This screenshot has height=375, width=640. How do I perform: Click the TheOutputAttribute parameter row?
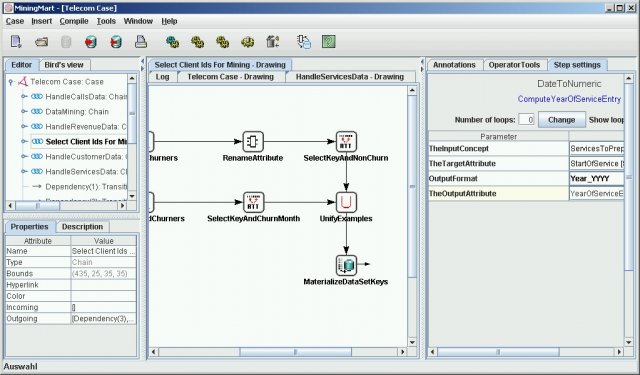[526, 193]
